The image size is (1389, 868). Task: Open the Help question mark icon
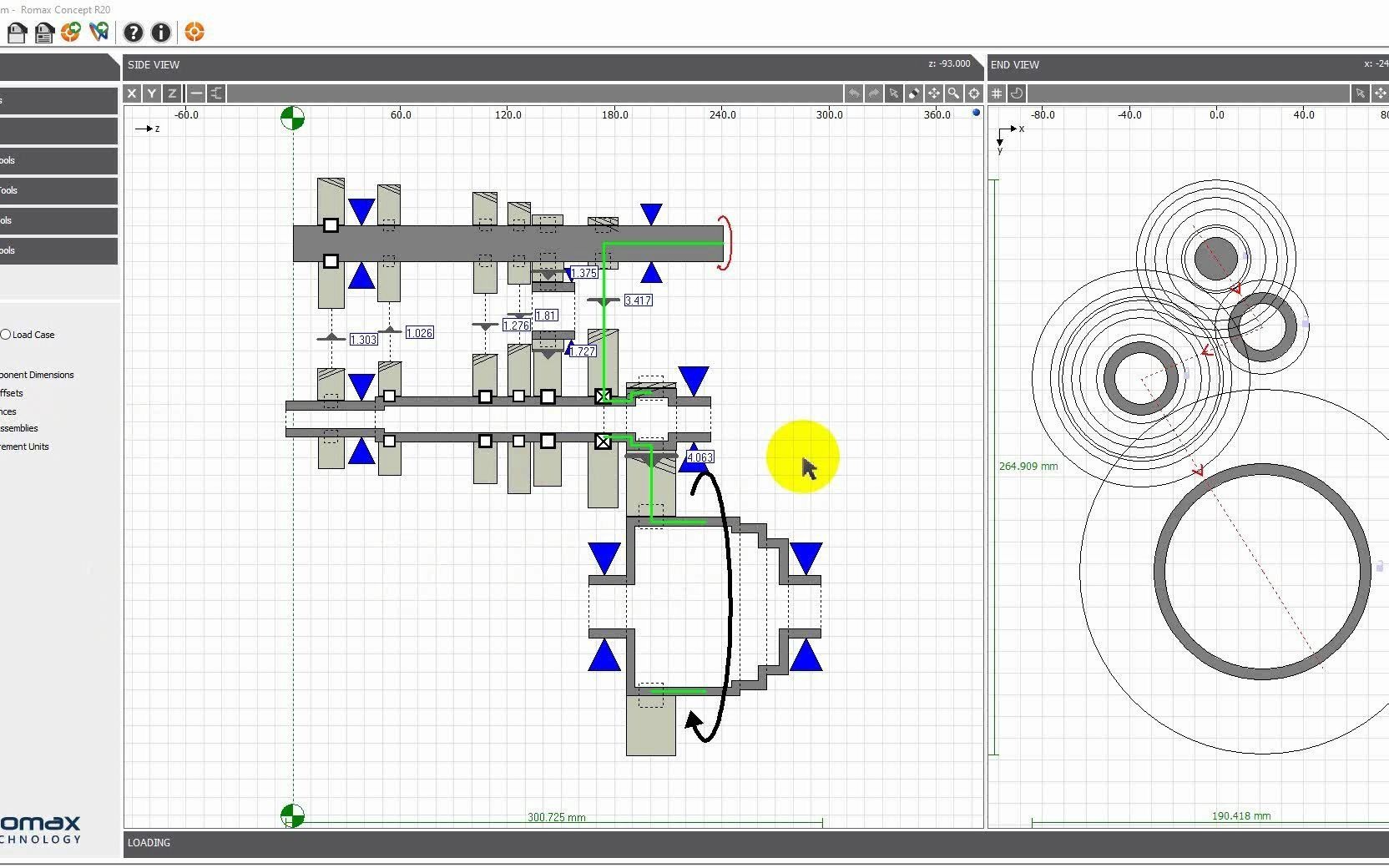tap(133, 33)
